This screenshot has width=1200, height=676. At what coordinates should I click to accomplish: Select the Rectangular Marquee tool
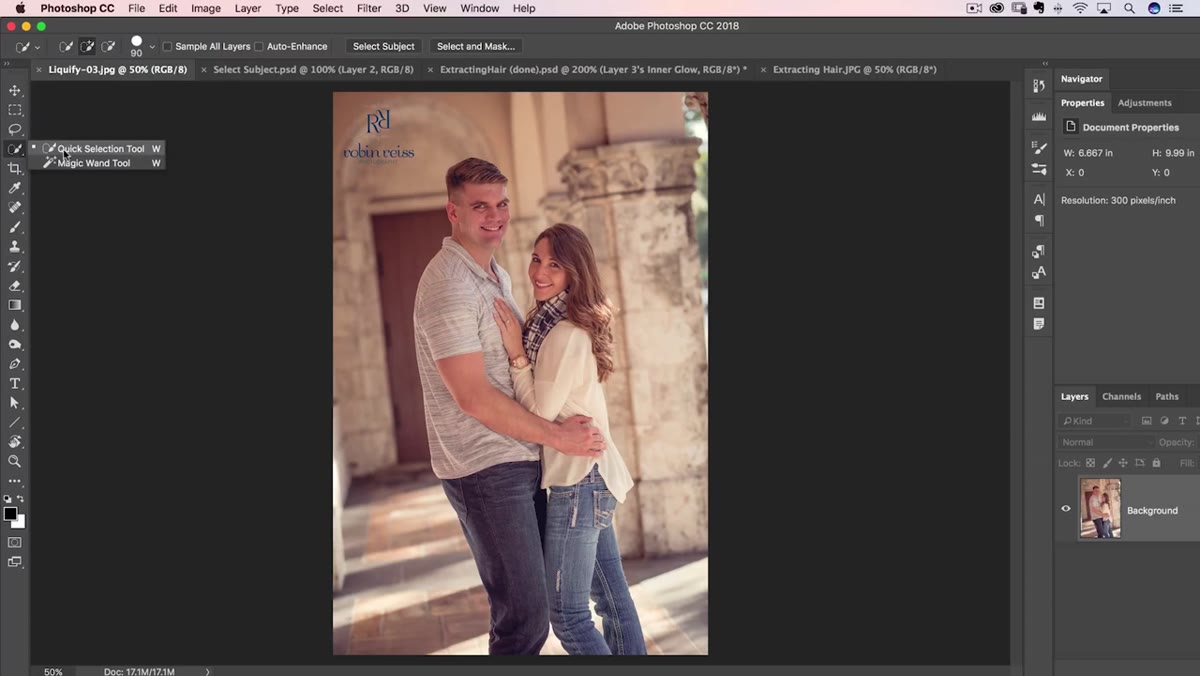(15, 110)
